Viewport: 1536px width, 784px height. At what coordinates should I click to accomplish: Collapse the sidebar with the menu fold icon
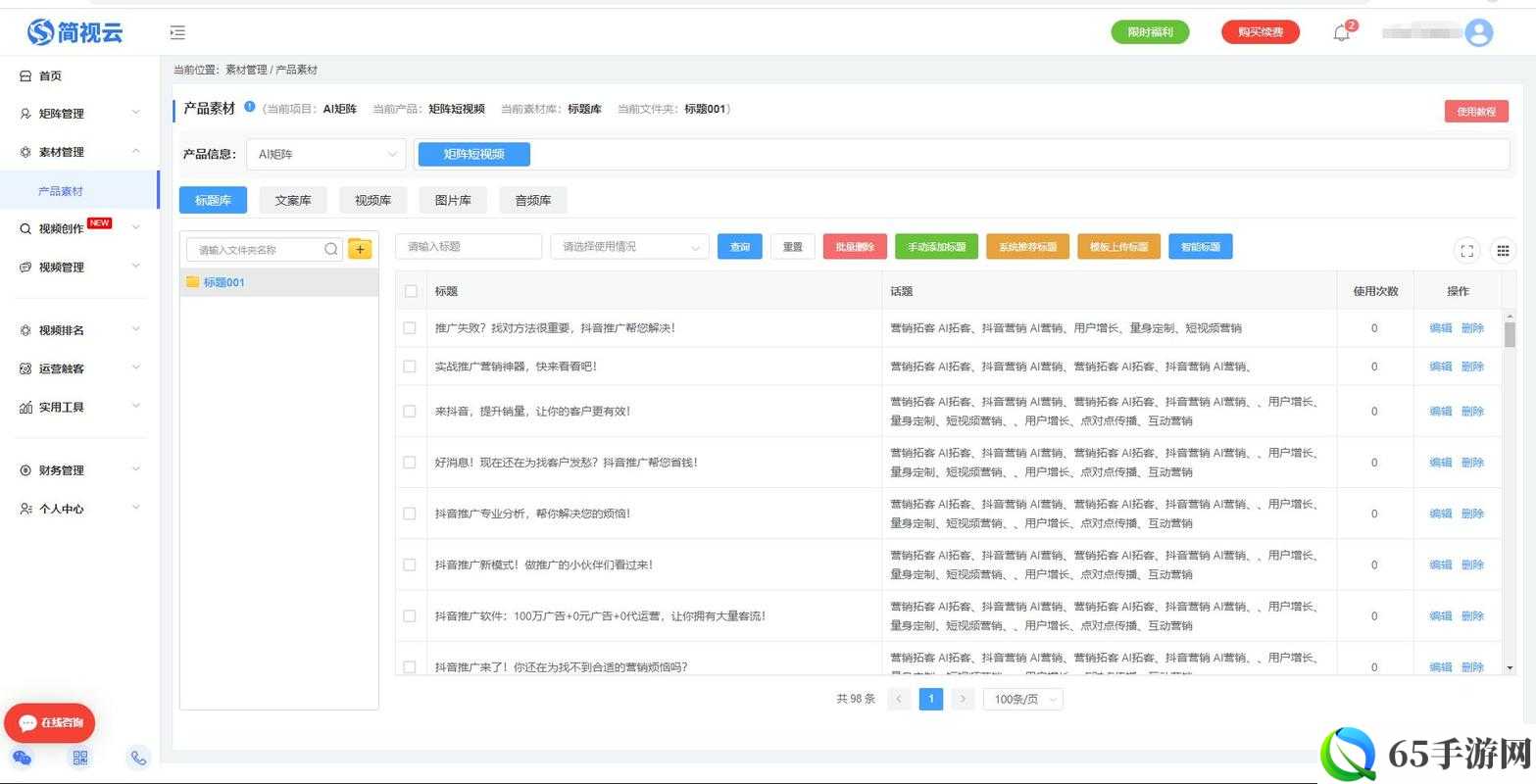click(x=177, y=33)
